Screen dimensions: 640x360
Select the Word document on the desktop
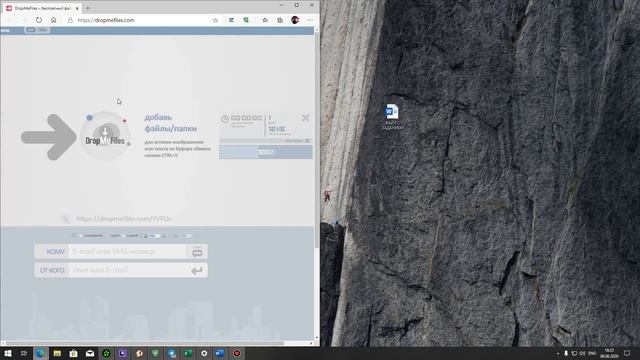392,117
